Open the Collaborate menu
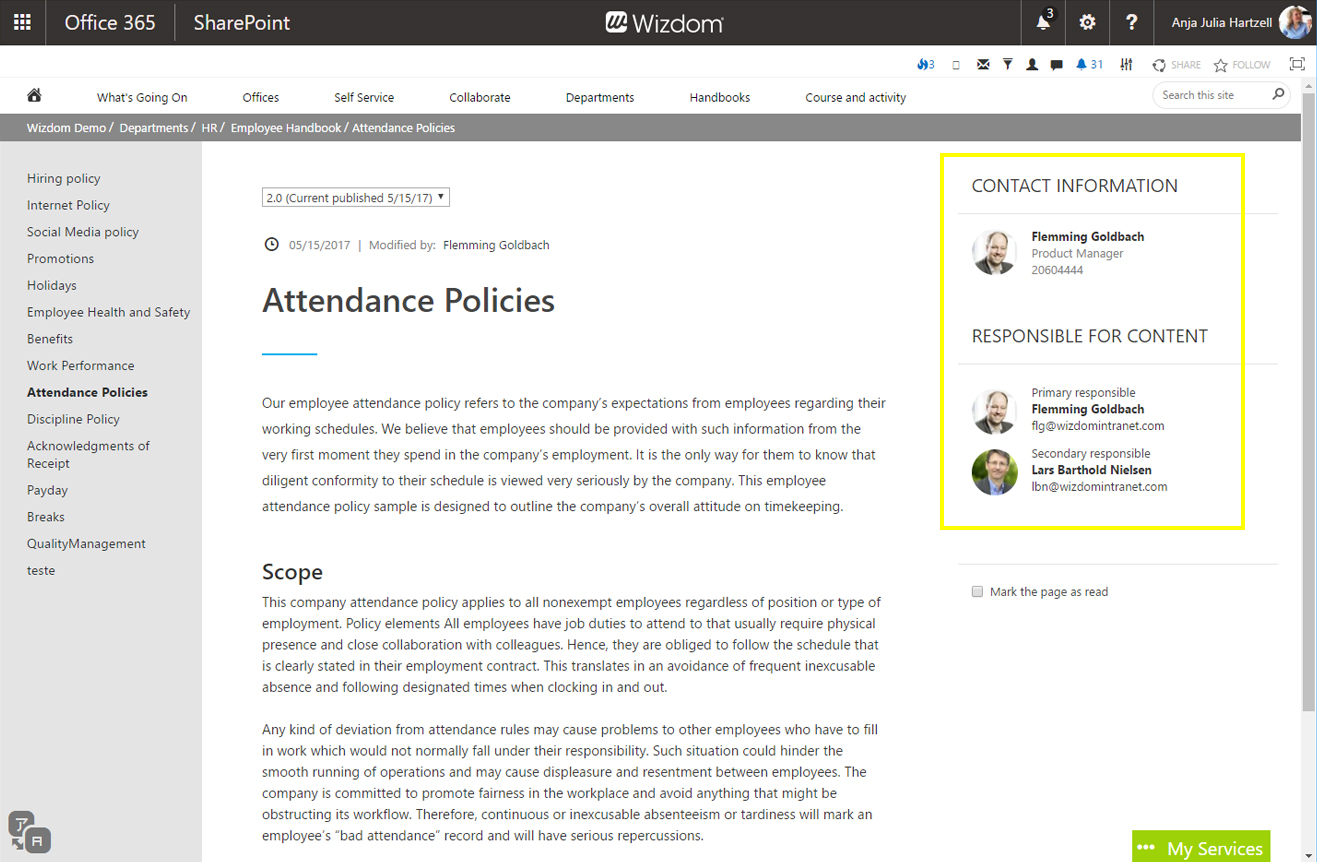 (x=480, y=98)
